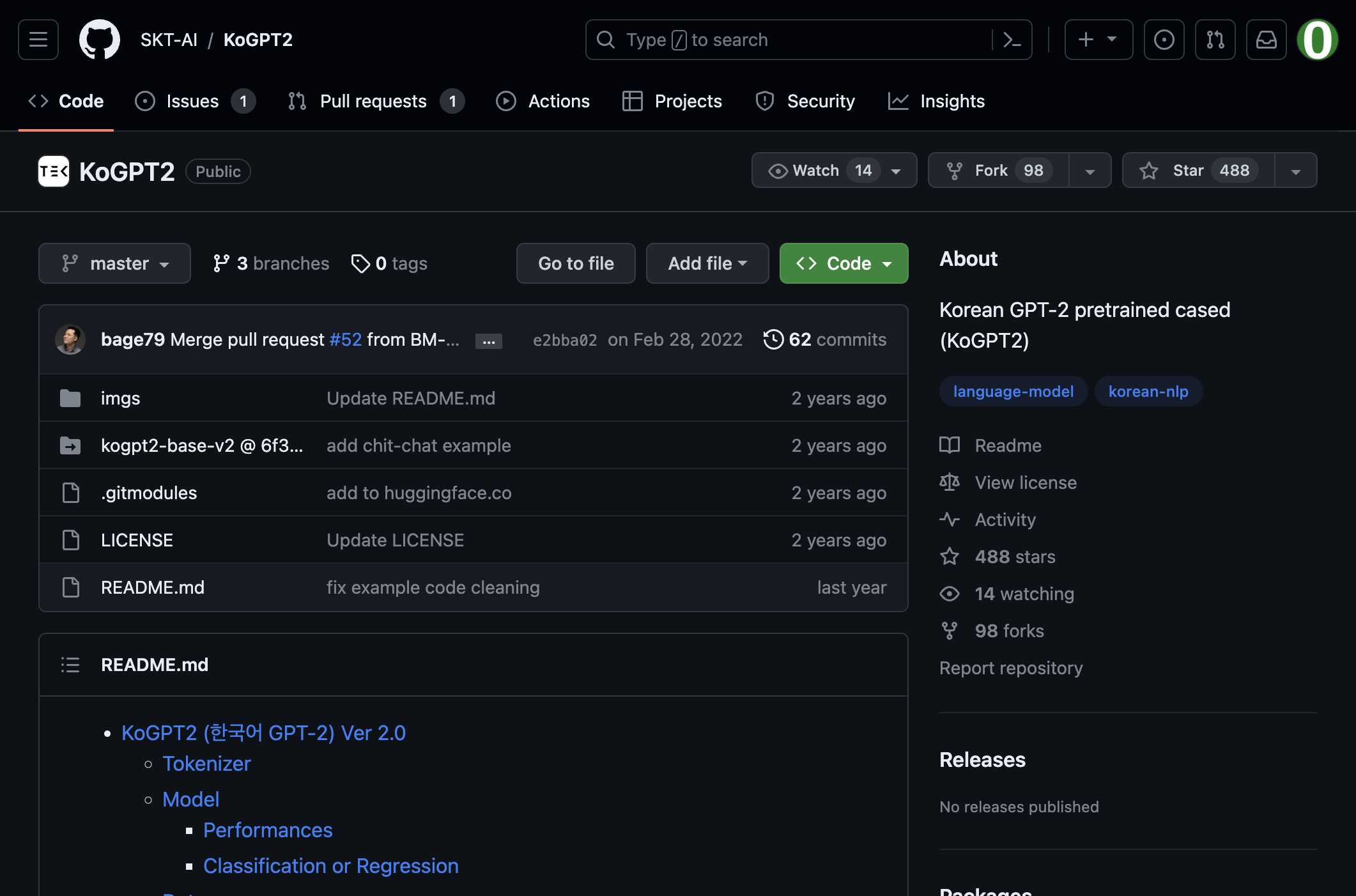Image resolution: width=1356 pixels, height=896 pixels.
Task: Click the SKT-AI owner link in breadcrumb
Action: [x=169, y=40]
